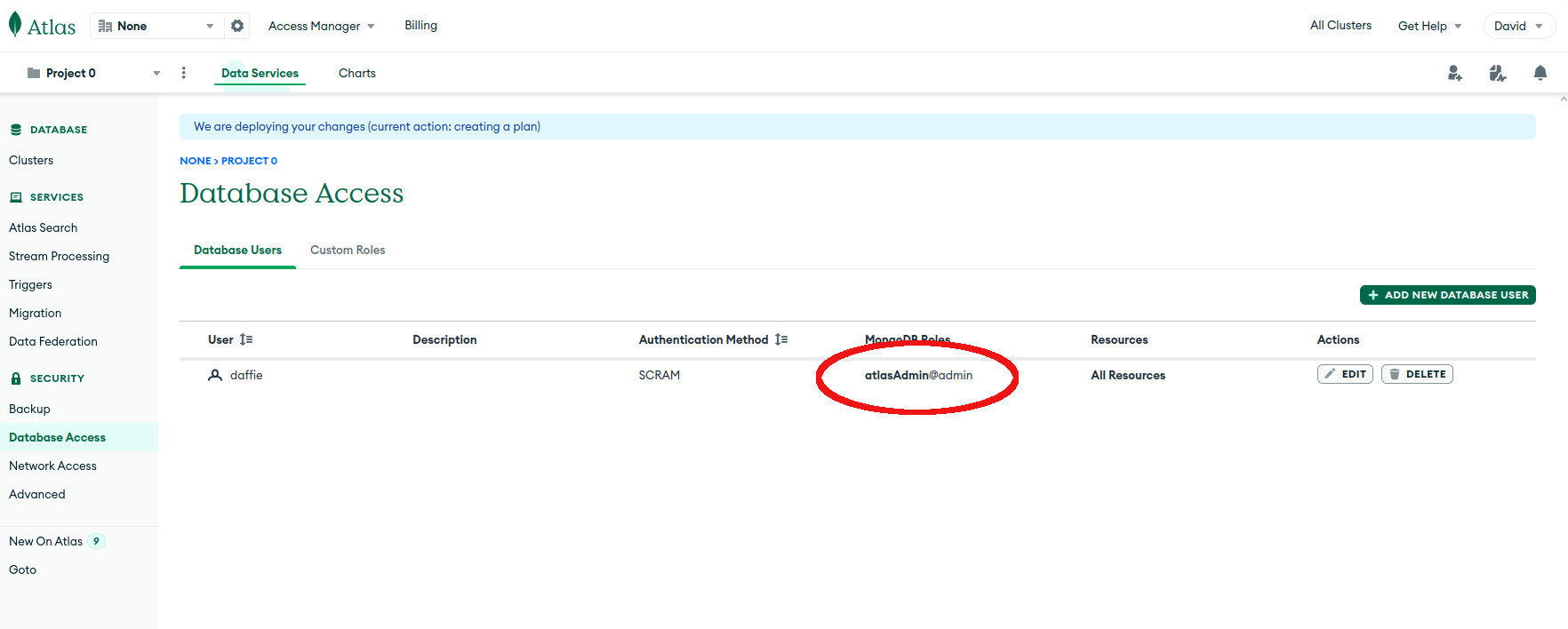The height and width of the screenshot is (629, 1568).
Task: Click the atlasAdmin@admin role text
Action: point(918,376)
